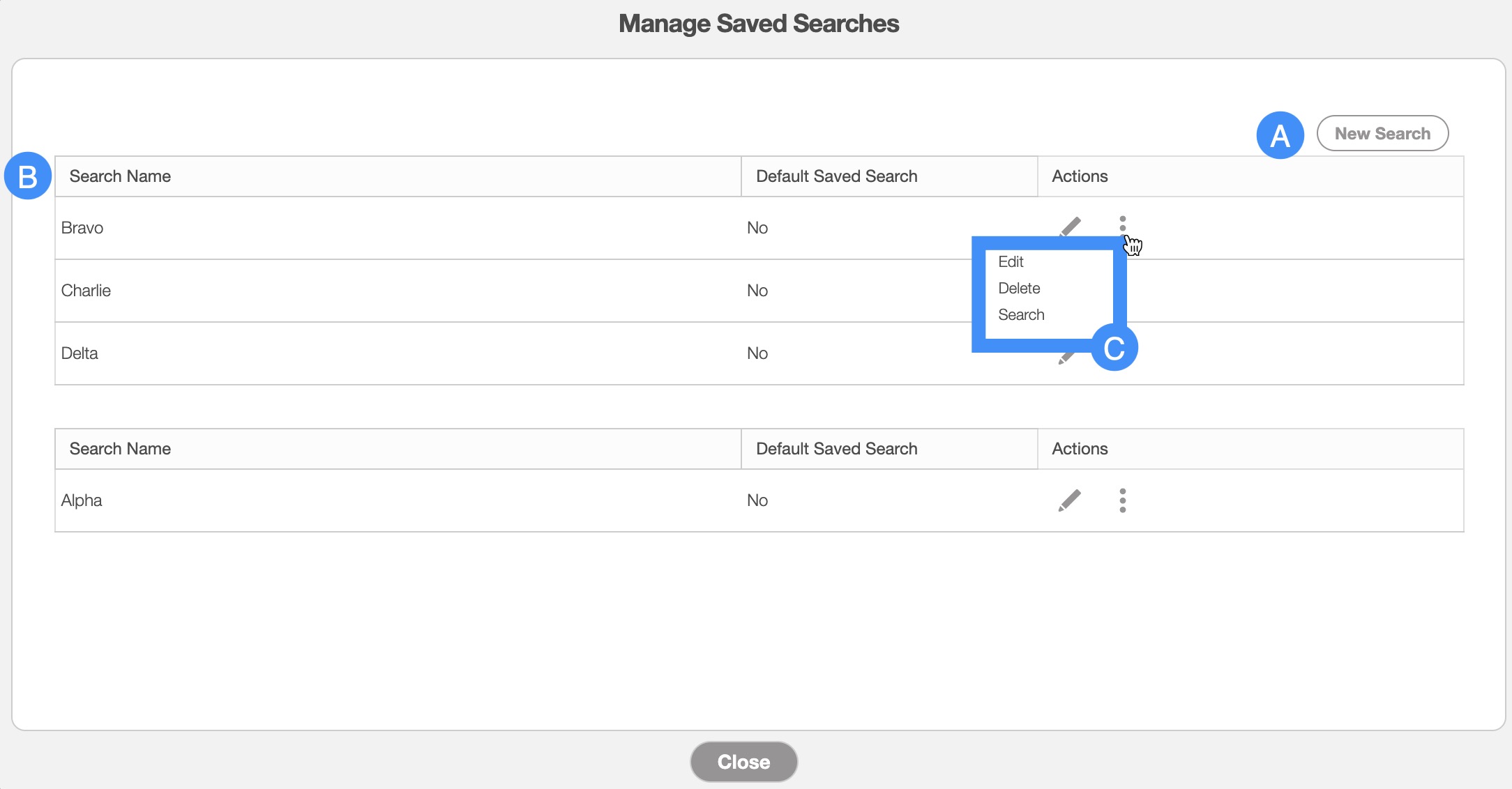This screenshot has height=789, width=1512.
Task: Click the blue circle labeled A
Action: 1280,135
